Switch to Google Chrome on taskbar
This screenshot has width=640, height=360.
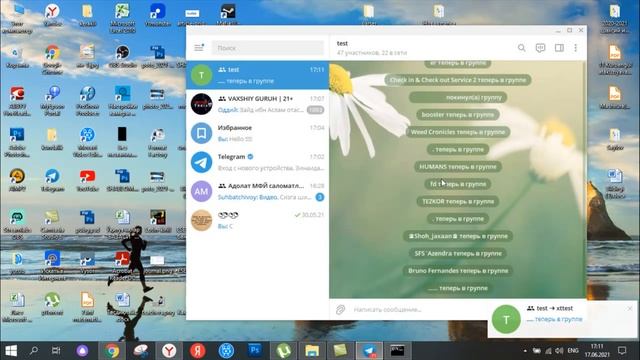(x=111, y=351)
